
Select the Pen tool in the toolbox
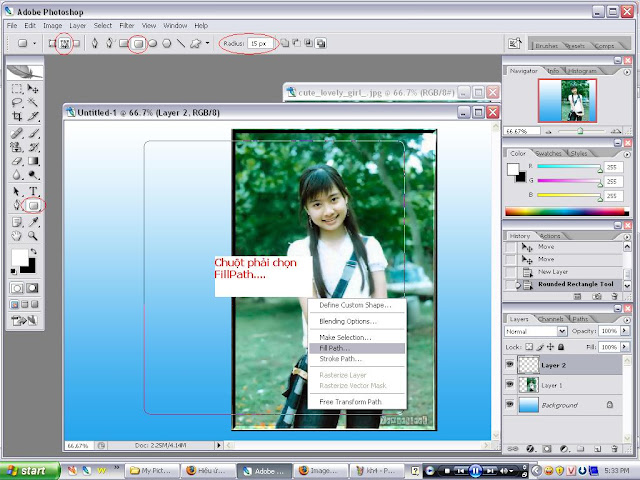tap(17, 205)
